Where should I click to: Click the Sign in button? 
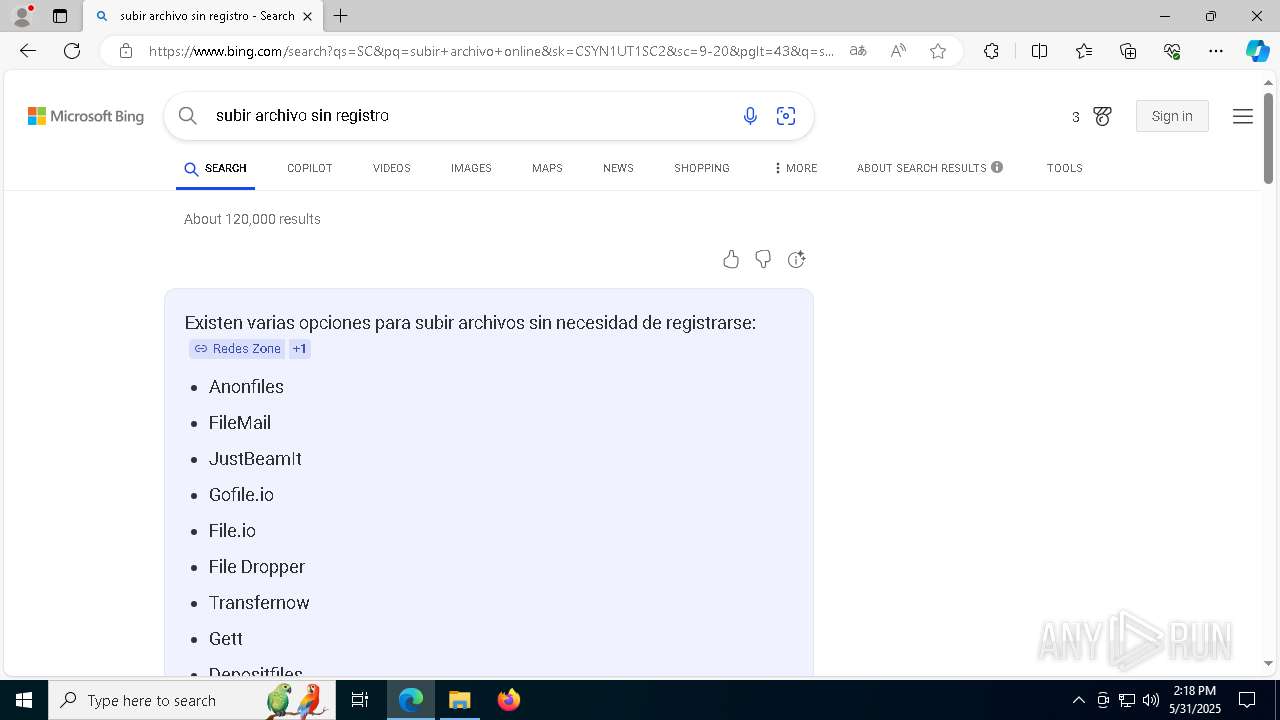(1172, 116)
